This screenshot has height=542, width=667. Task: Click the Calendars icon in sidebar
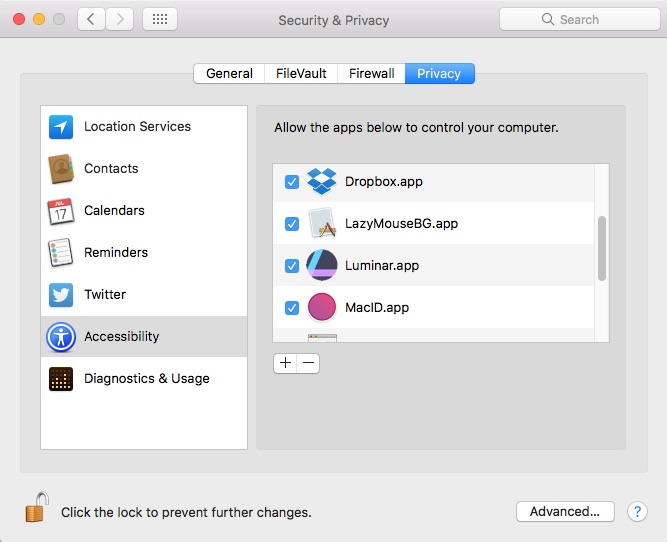(60, 211)
